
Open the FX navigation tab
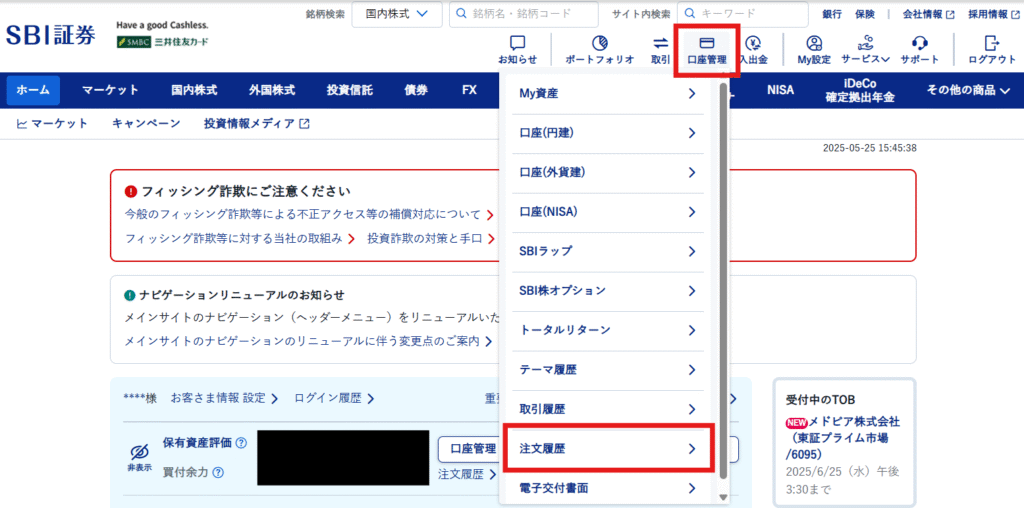click(469, 90)
